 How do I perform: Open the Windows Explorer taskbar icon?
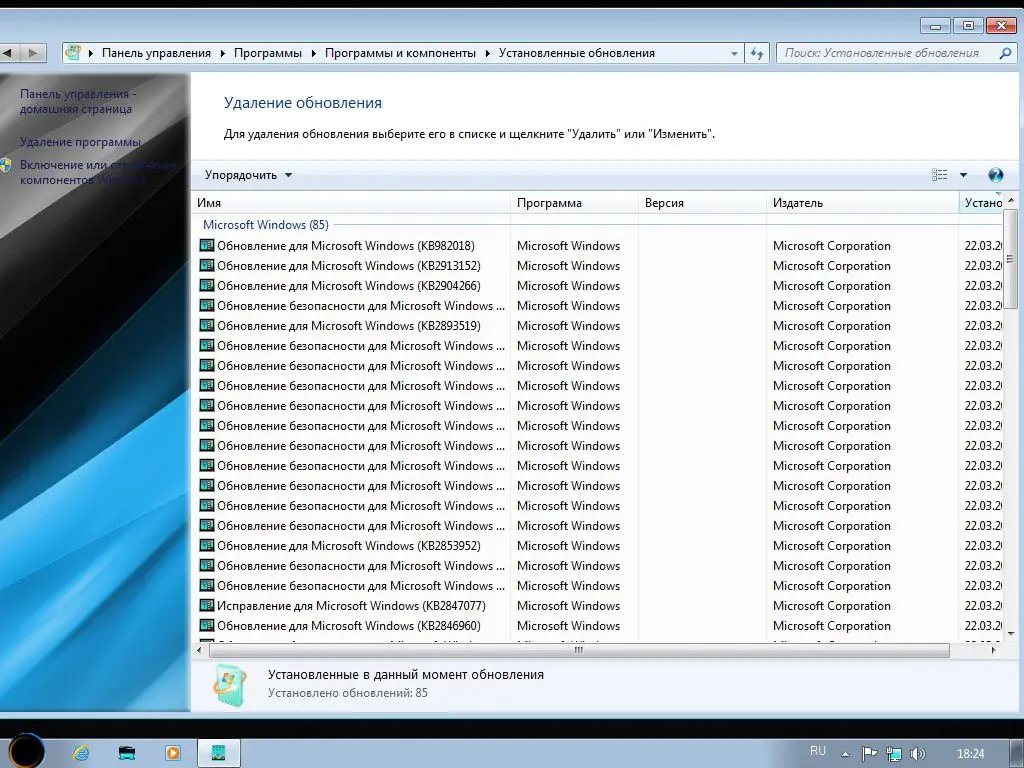pyautogui.click(x=127, y=753)
